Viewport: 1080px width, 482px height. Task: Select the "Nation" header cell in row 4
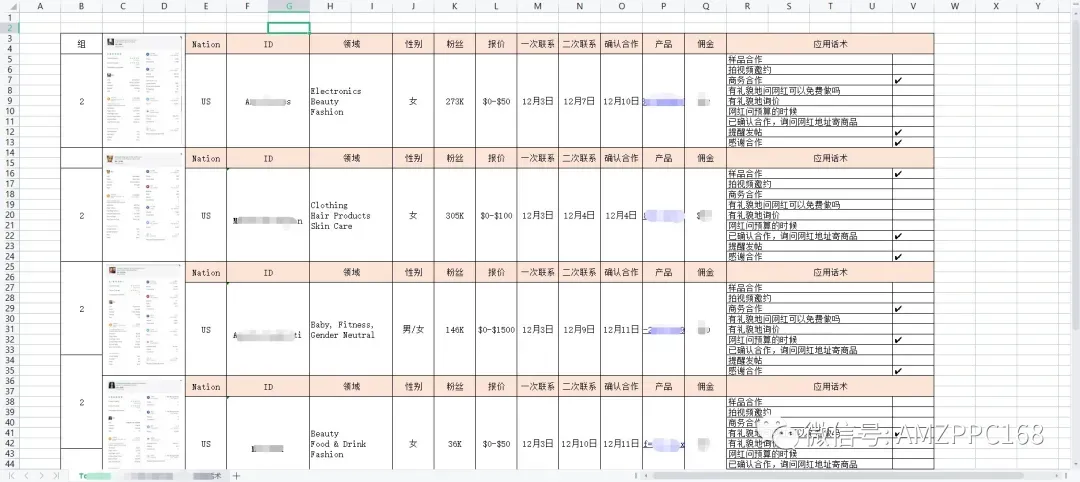click(x=206, y=44)
